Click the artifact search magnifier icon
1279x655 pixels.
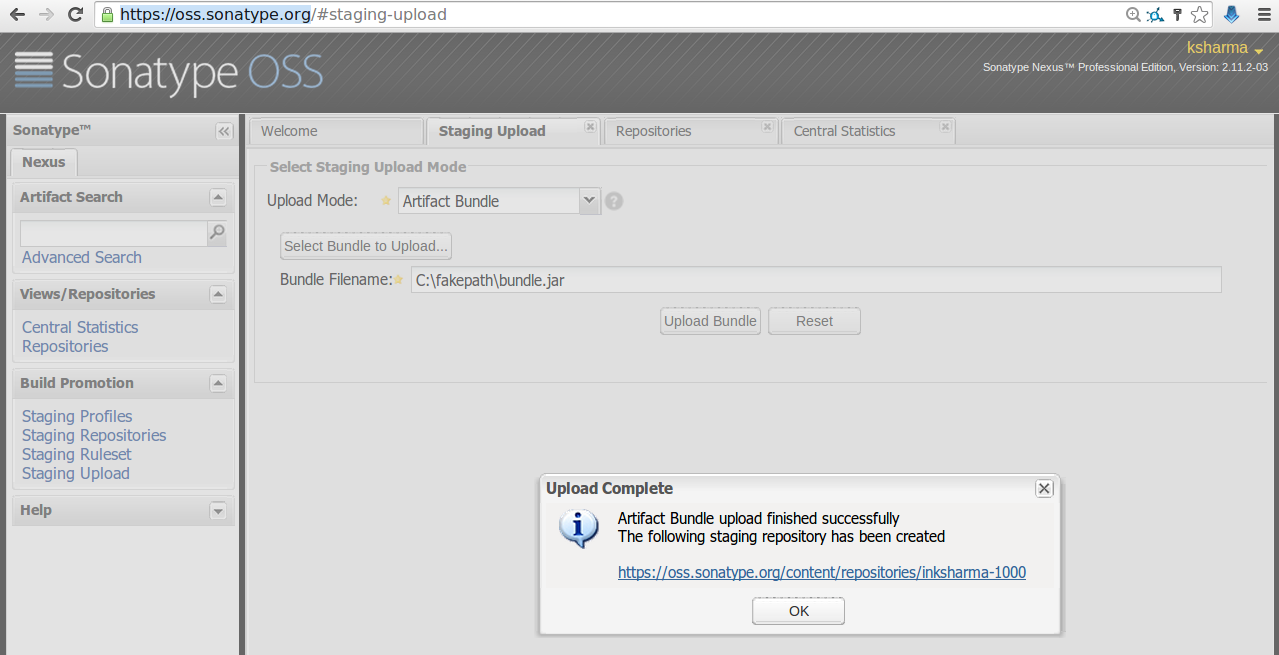[217, 233]
